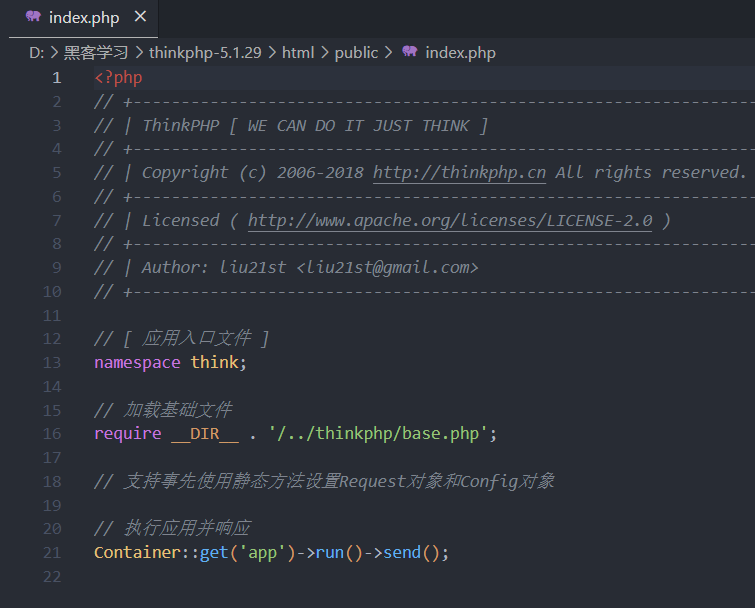Close the index.php editor tab

pyautogui.click(x=140, y=17)
